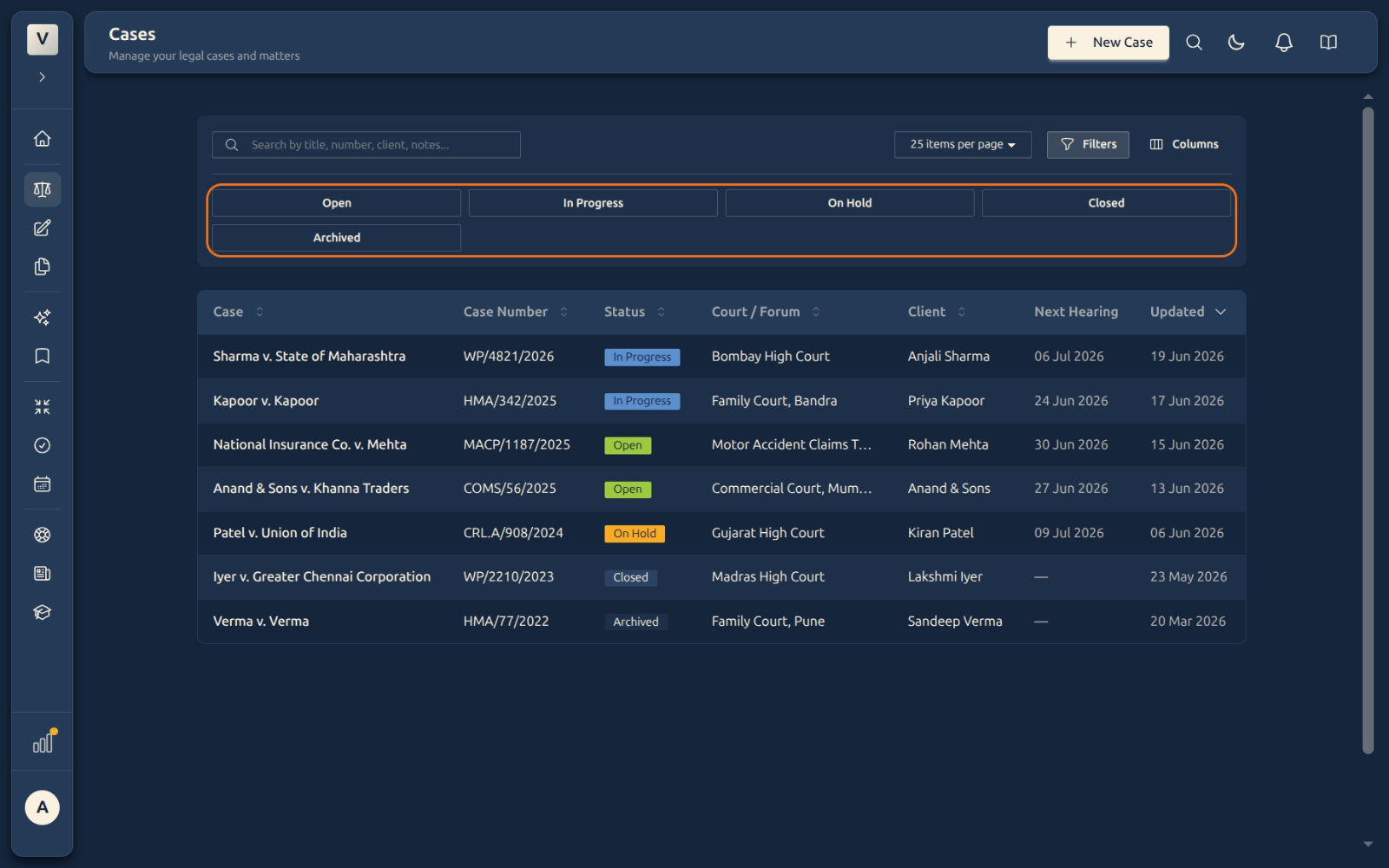Toggle the On Hold status filter
1389x868 pixels.
click(x=849, y=203)
